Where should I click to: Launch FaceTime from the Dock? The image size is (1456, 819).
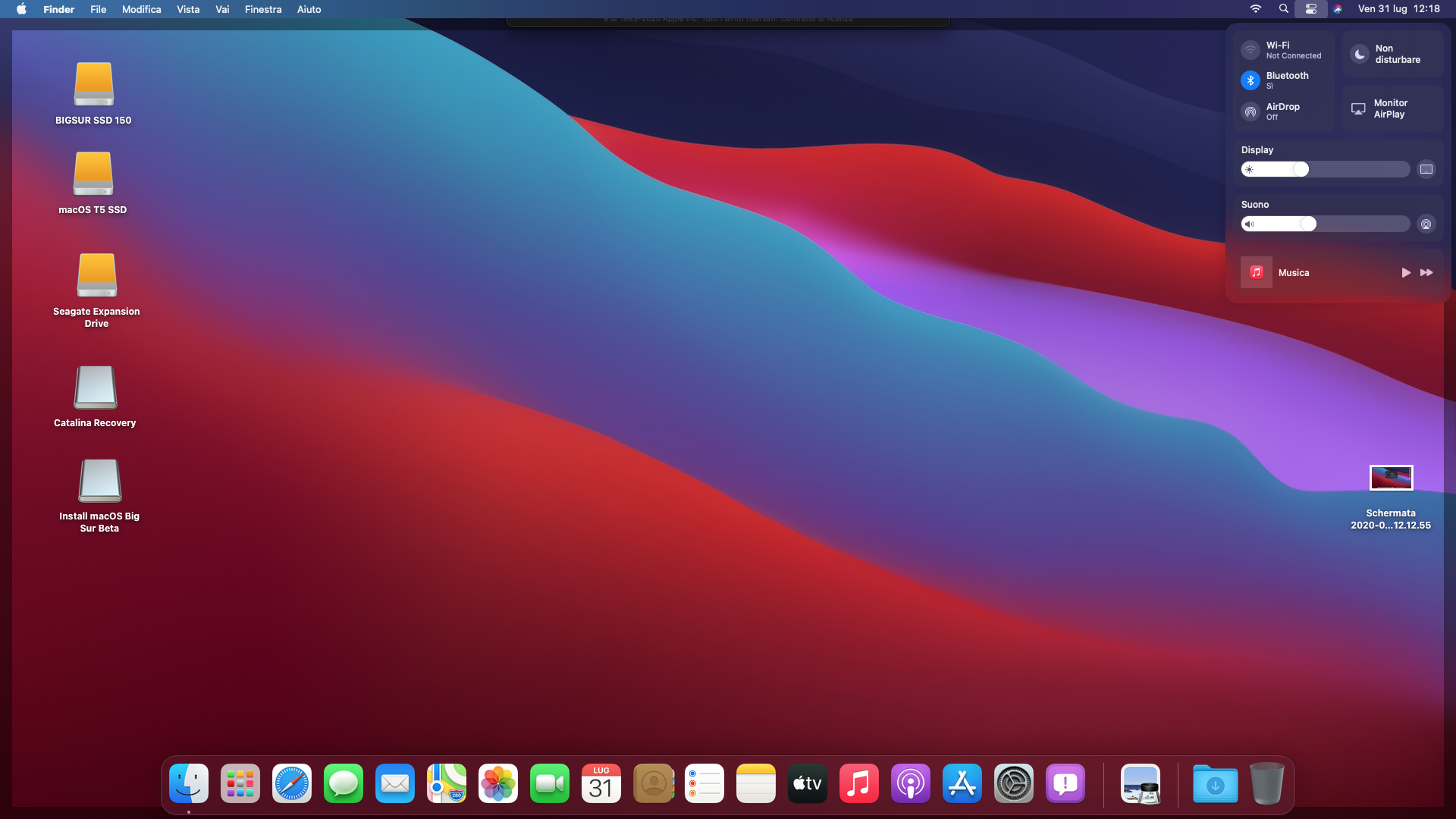point(550,783)
